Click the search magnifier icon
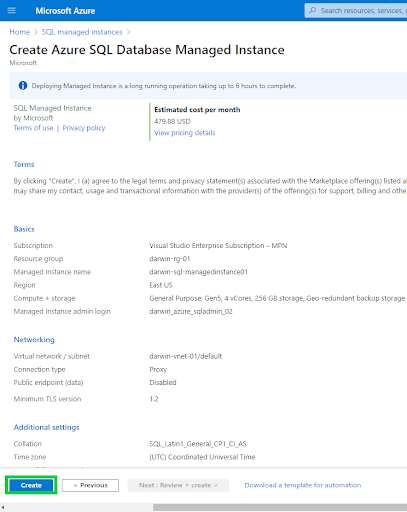 312,11
